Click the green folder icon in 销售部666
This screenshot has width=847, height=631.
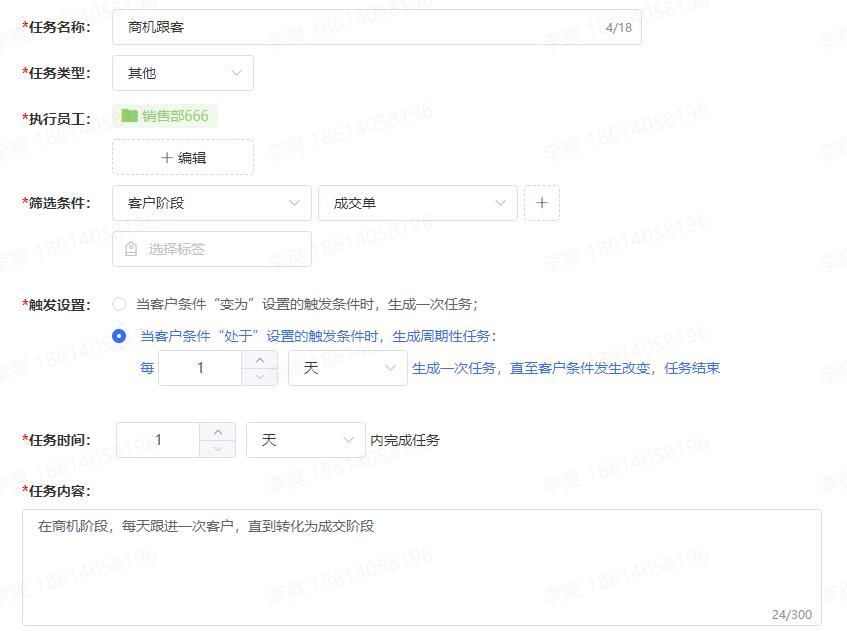[129, 116]
